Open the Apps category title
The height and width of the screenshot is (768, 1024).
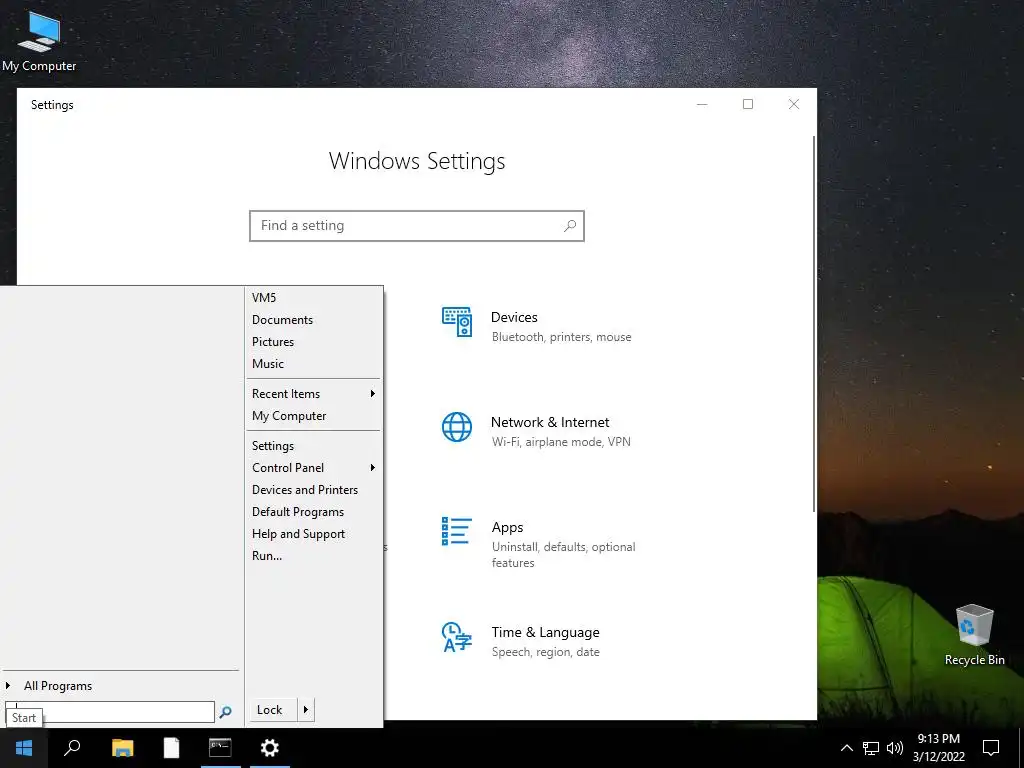(507, 528)
